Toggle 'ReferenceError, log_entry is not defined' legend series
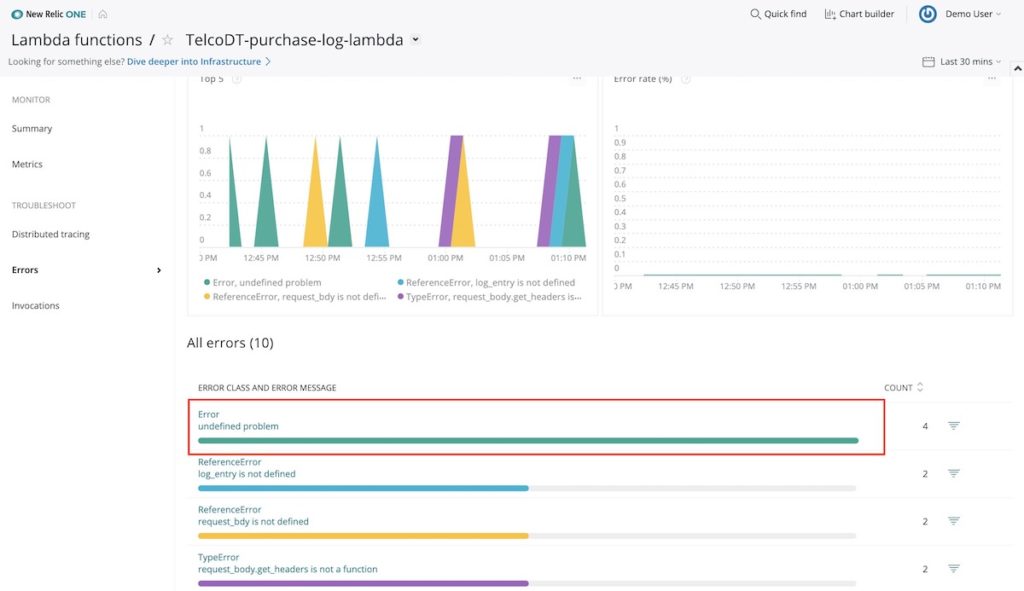 [487, 283]
